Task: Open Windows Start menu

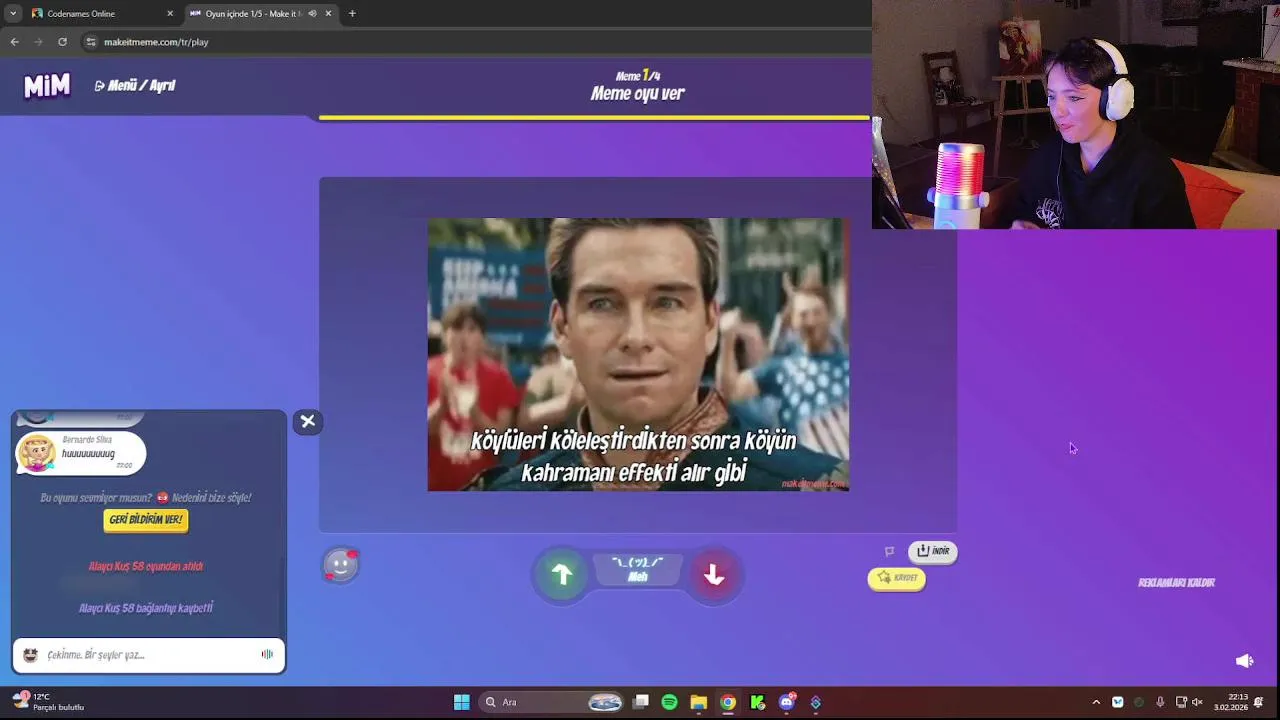Action: tap(461, 702)
